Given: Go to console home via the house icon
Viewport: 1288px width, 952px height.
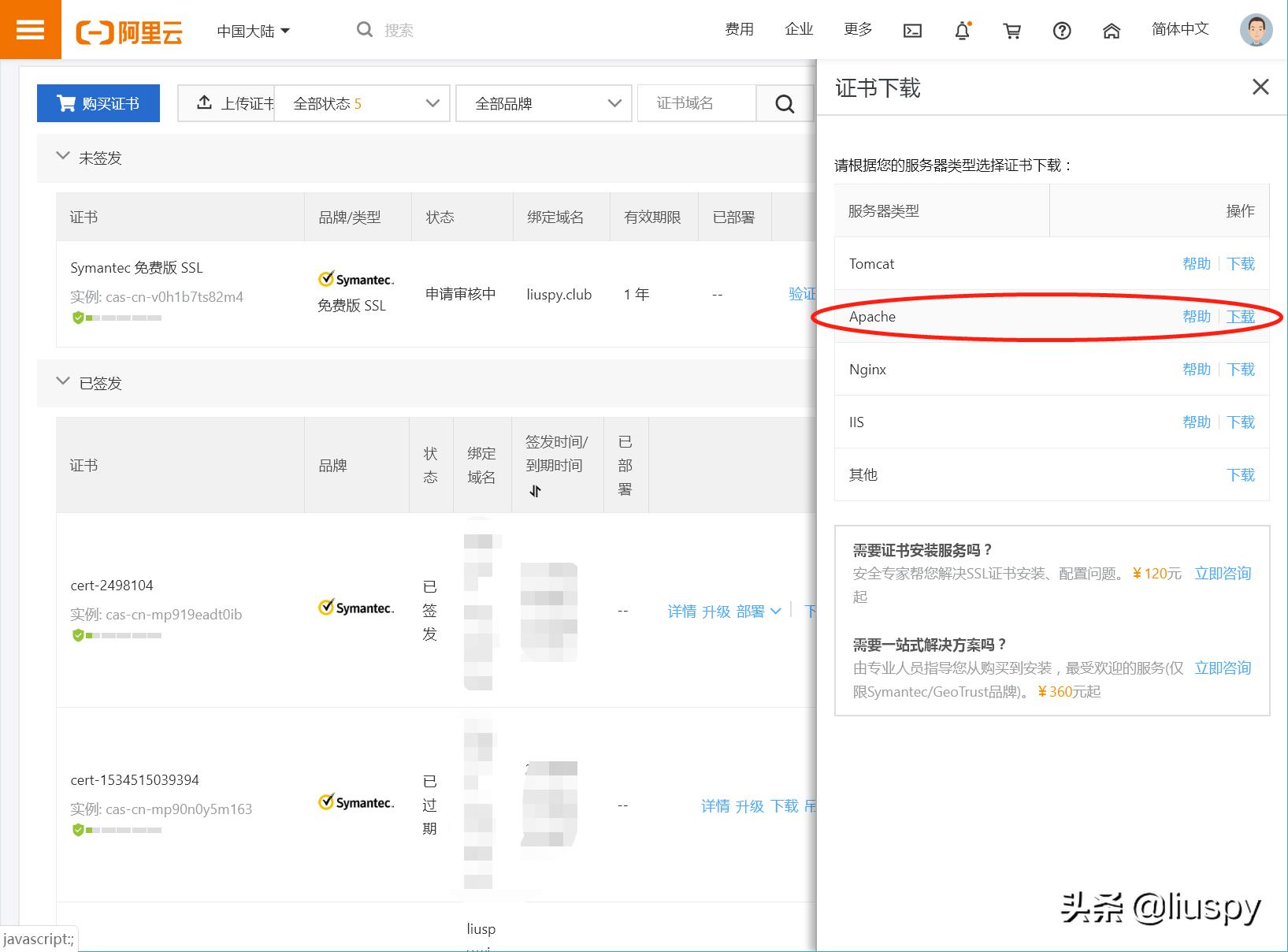Looking at the screenshot, I should click(x=1112, y=30).
